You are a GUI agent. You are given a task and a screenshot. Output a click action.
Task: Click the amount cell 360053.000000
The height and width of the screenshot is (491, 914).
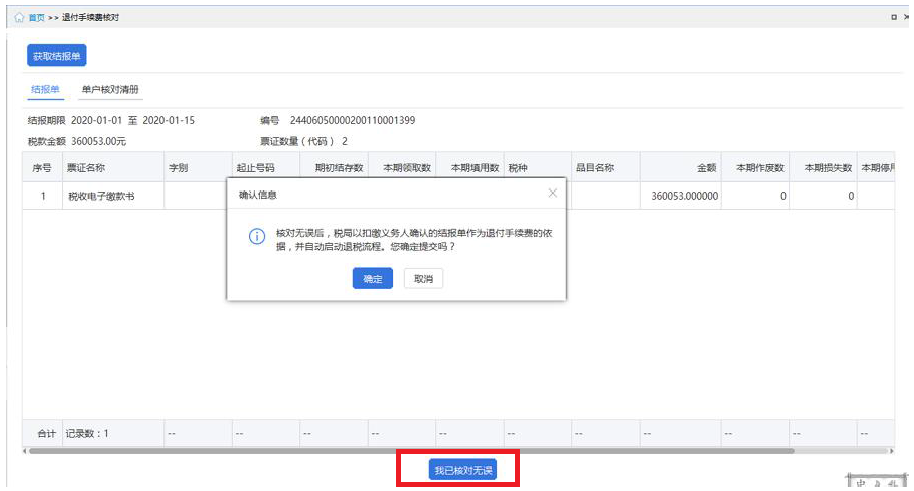681,196
